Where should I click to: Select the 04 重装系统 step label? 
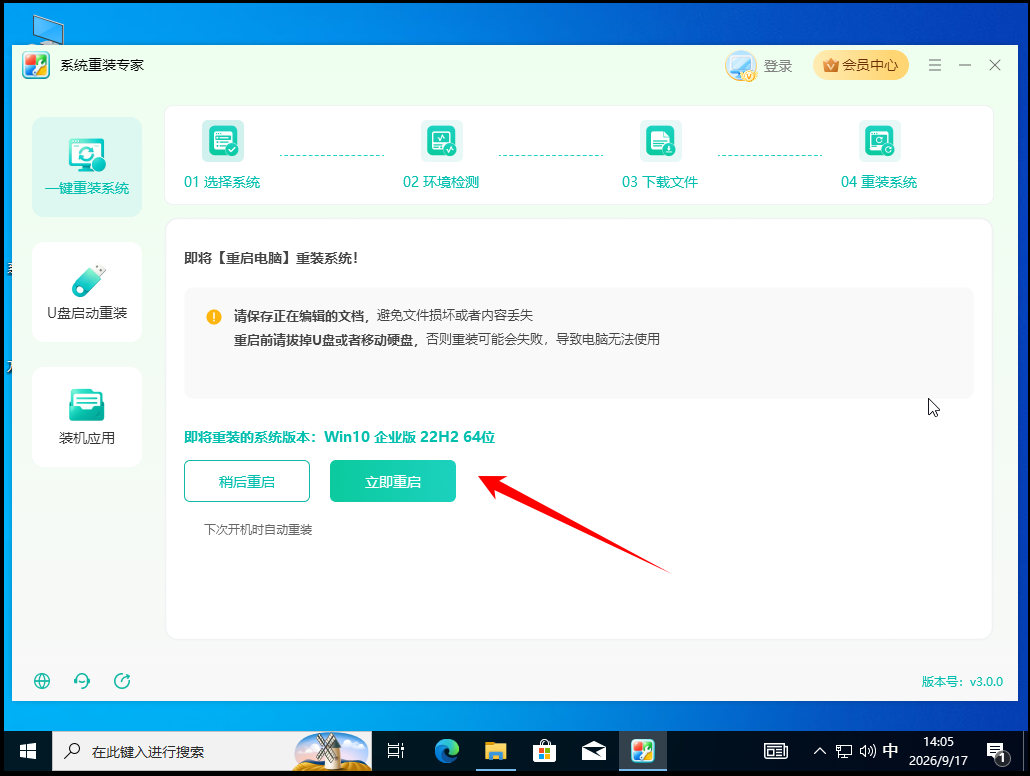click(x=879, y=182)
